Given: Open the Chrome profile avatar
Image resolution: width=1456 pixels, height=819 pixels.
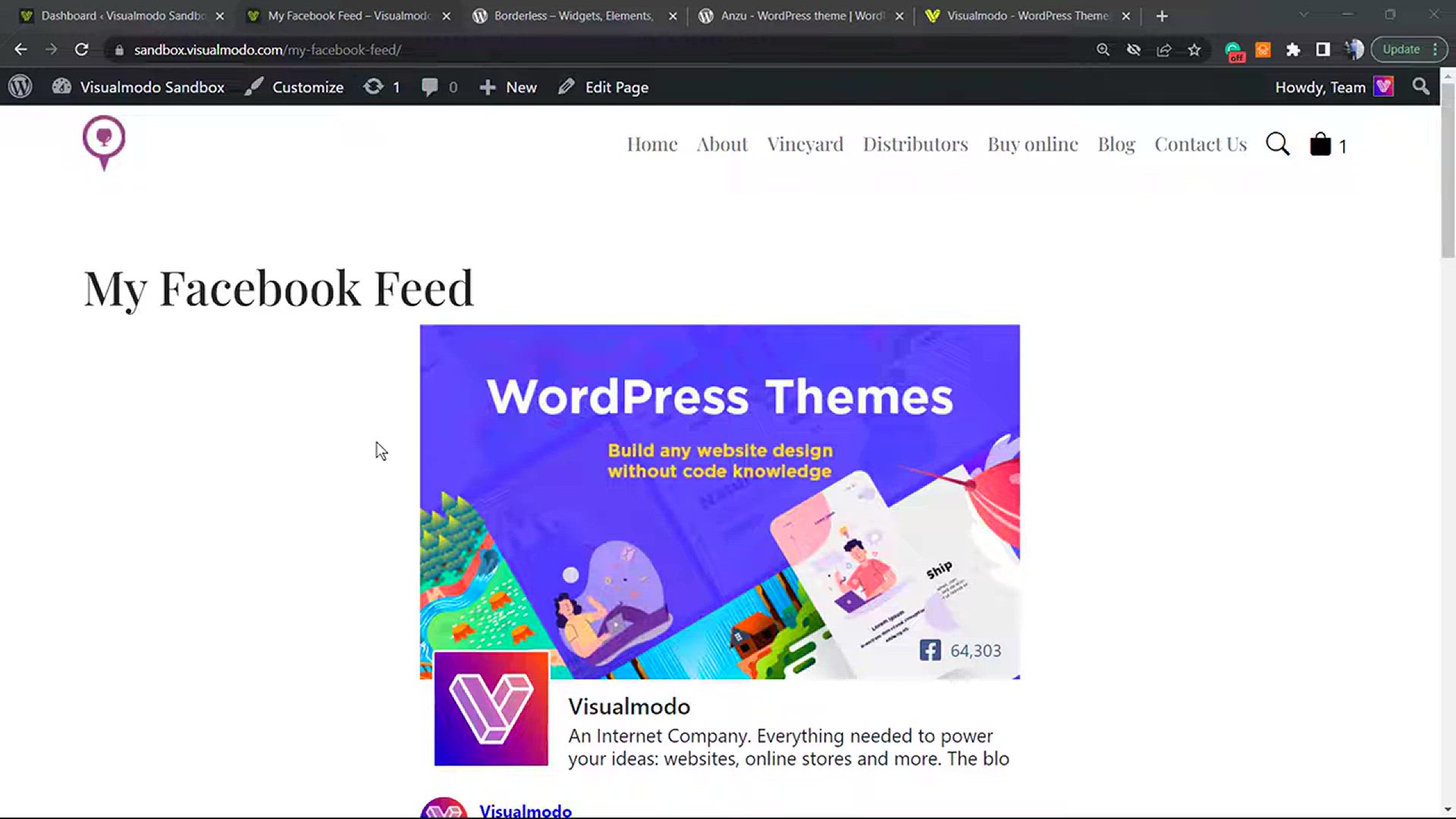Looking at the screenshot, I should pyautogui.click(x=1354, y=49).
